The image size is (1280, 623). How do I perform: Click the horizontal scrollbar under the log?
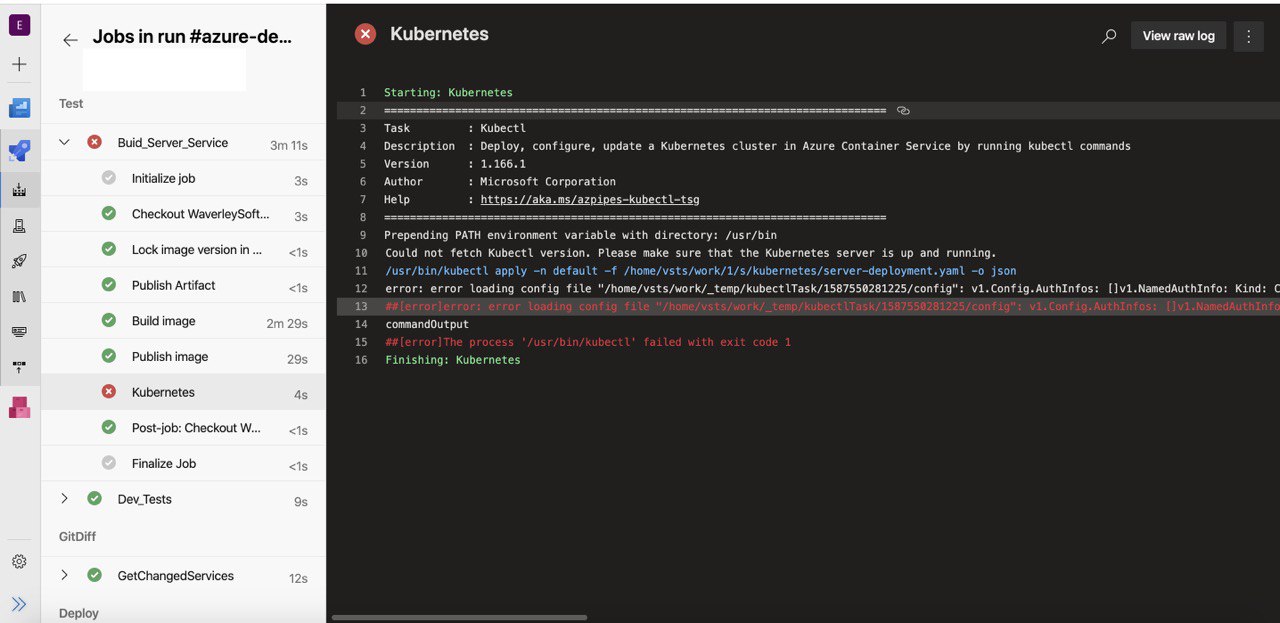pyautogui.click(x=459, y=617)
